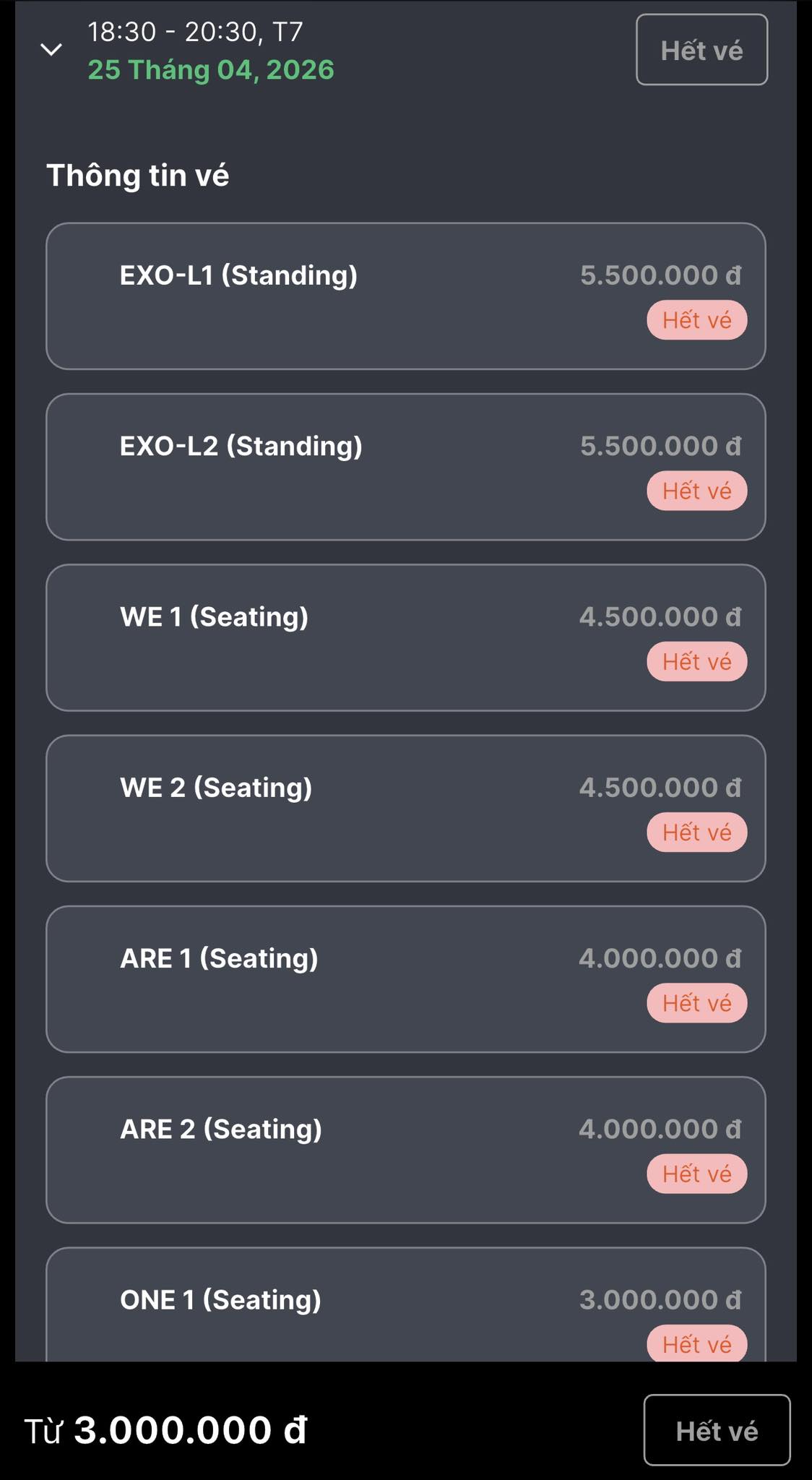Tap the Từ 3.000.000 đ starting price
Image resolution: width=812 pixels, height=1480 pixels.
pyautogui.click(x=166, y=1430)
